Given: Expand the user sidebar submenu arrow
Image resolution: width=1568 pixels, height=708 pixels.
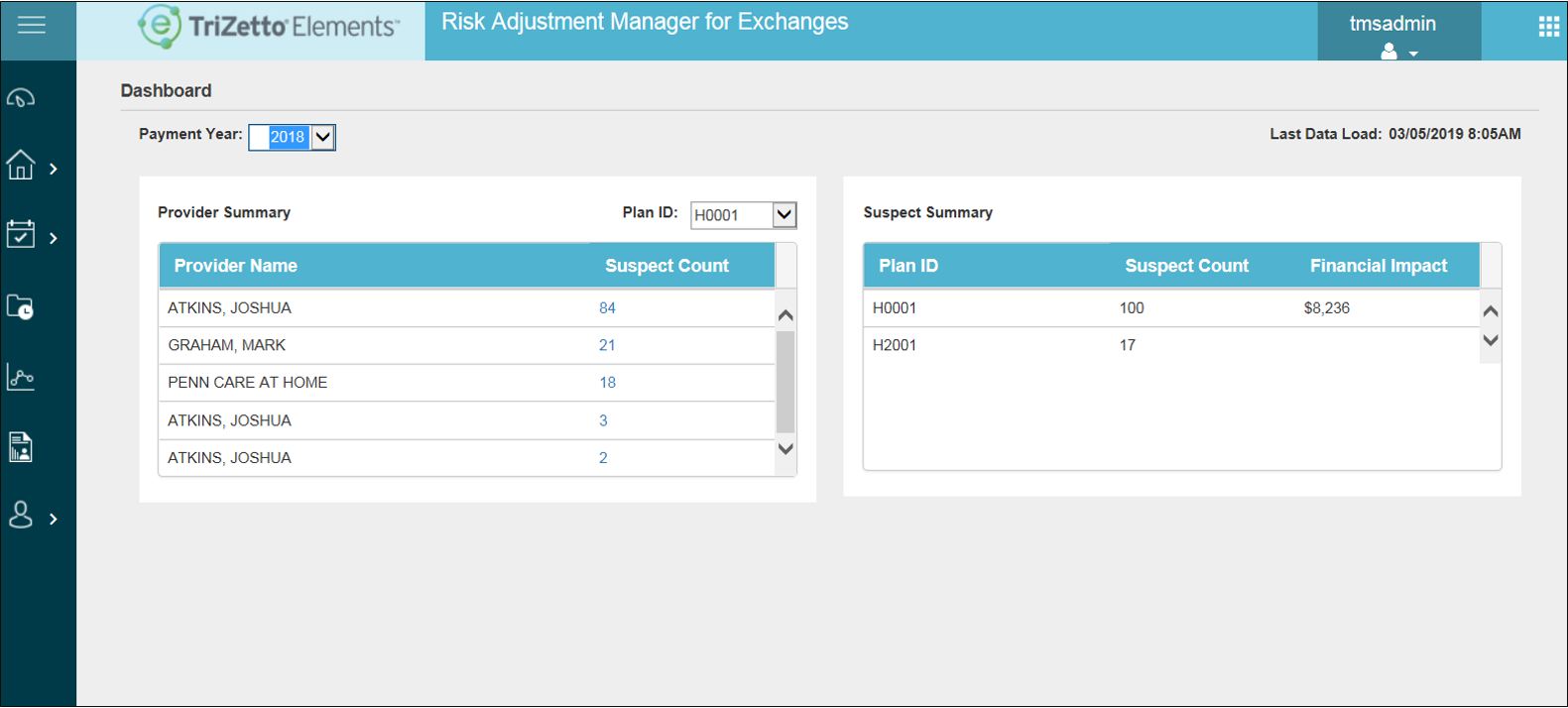Looking at the screenshot, I should click(x=54, y=519).
